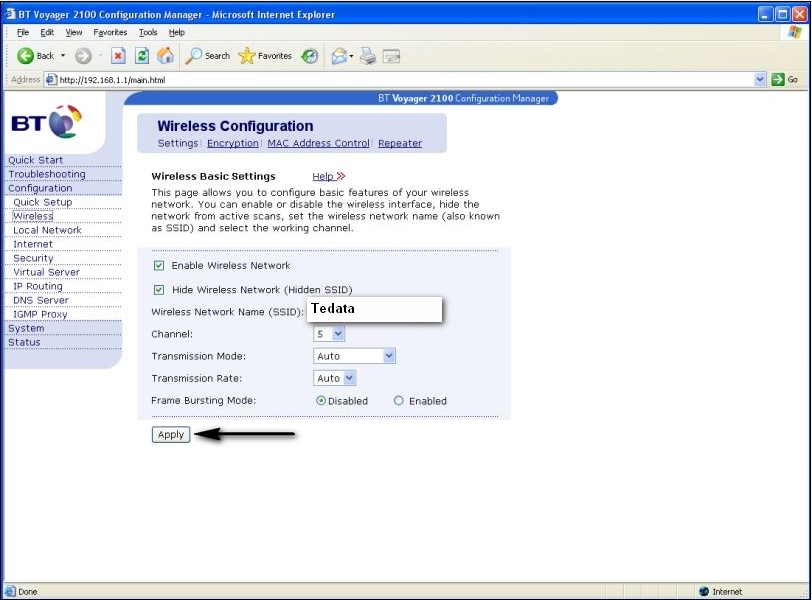Open the Search pane in toolbar
The image size is (812, 600).
[208, 55]
